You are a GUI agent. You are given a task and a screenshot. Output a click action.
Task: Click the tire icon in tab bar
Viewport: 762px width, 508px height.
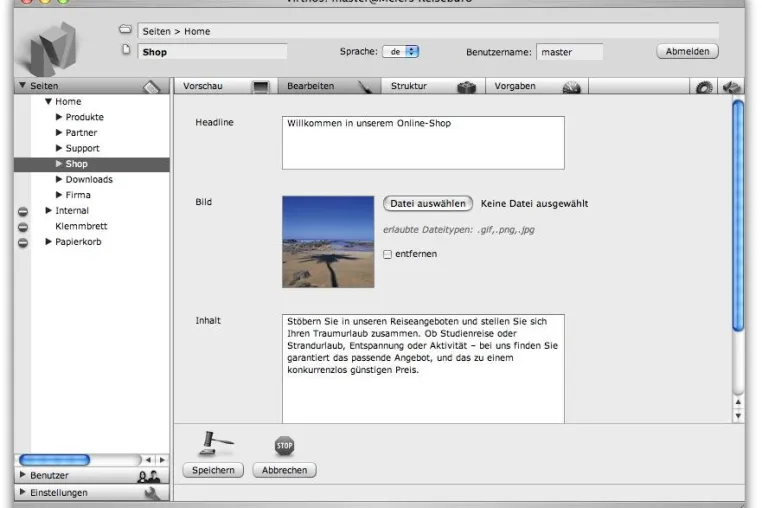point(704,87)
